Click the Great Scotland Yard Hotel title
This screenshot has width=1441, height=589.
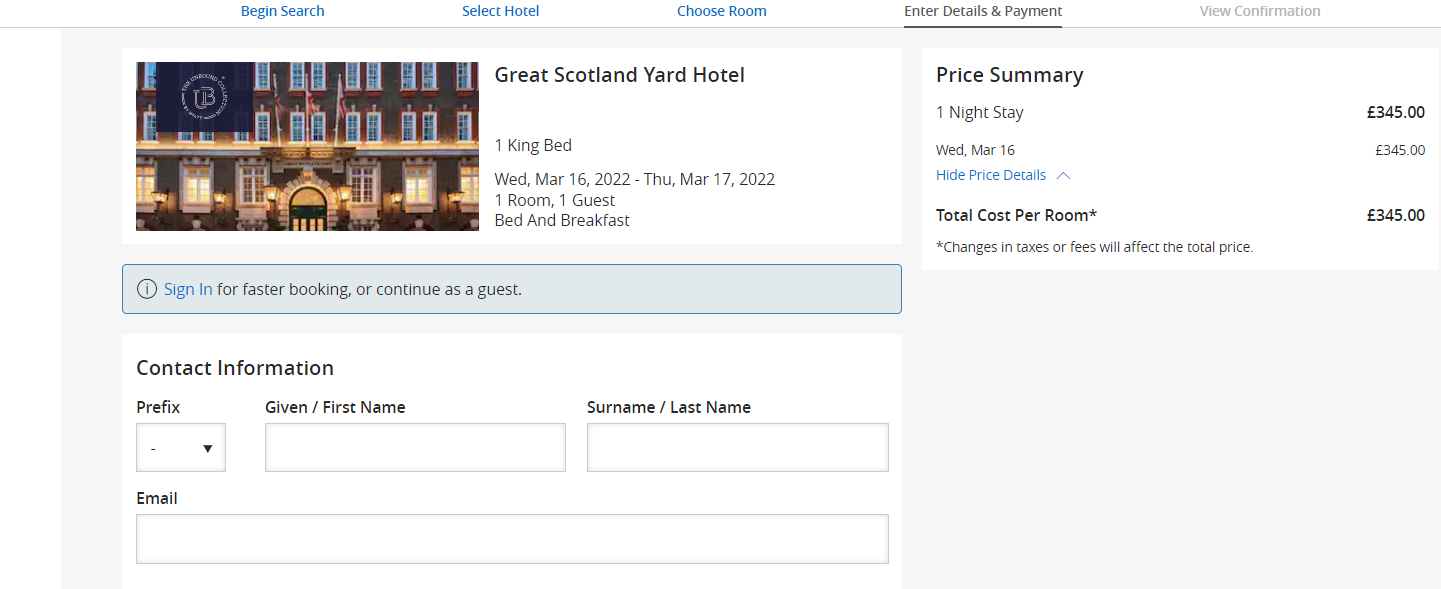[x=619, y=75]
